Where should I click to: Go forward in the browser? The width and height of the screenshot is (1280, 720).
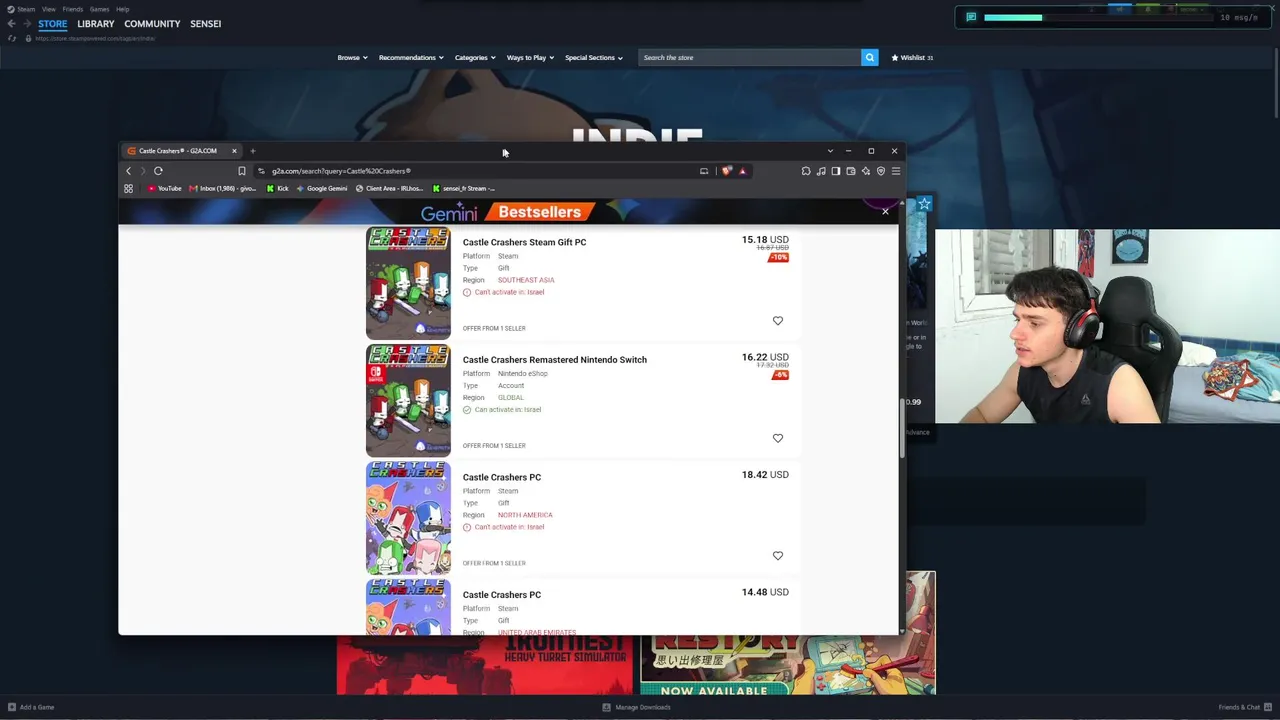(143, 171)
